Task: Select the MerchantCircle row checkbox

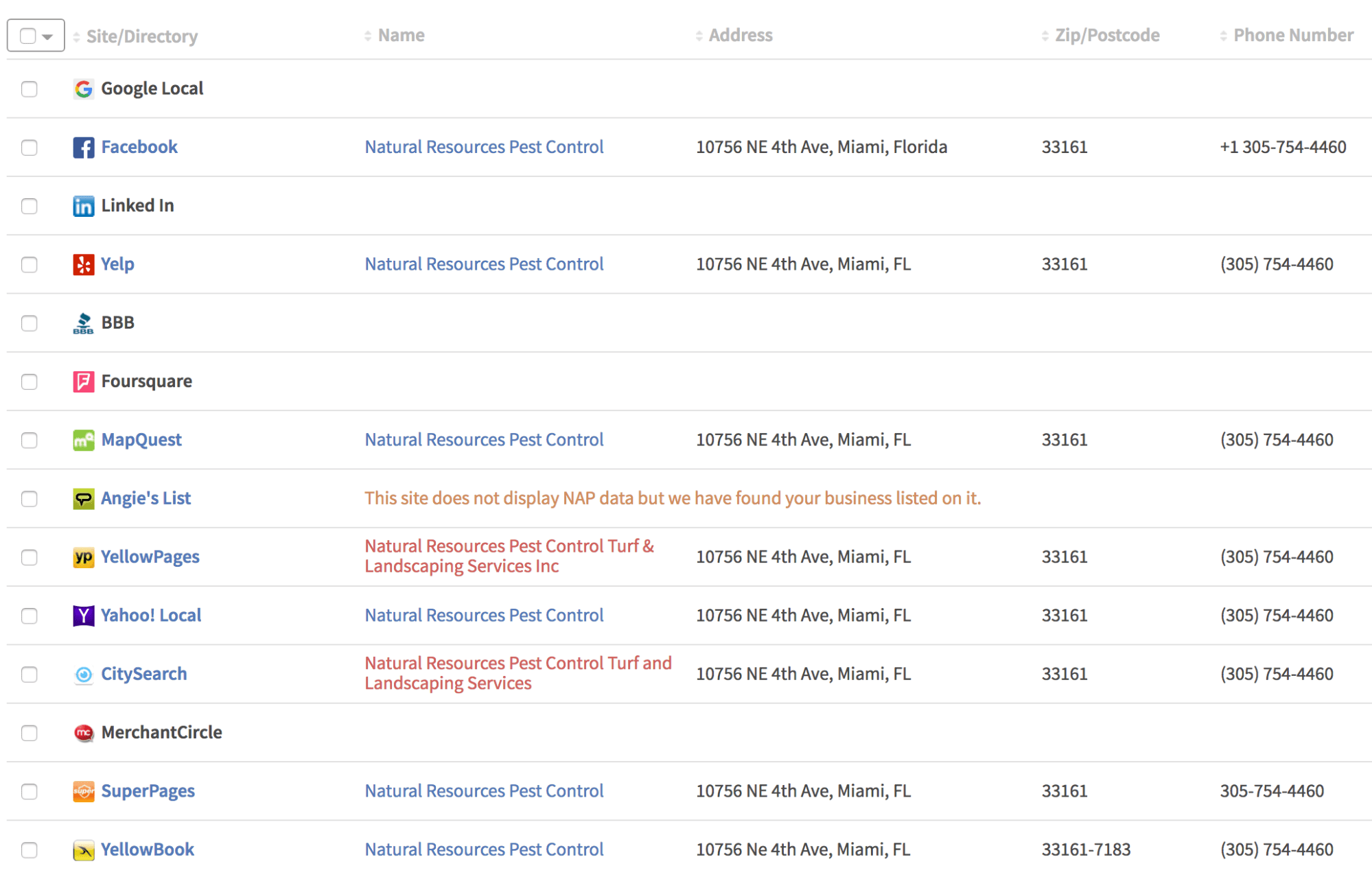Action: coord(29,733)
